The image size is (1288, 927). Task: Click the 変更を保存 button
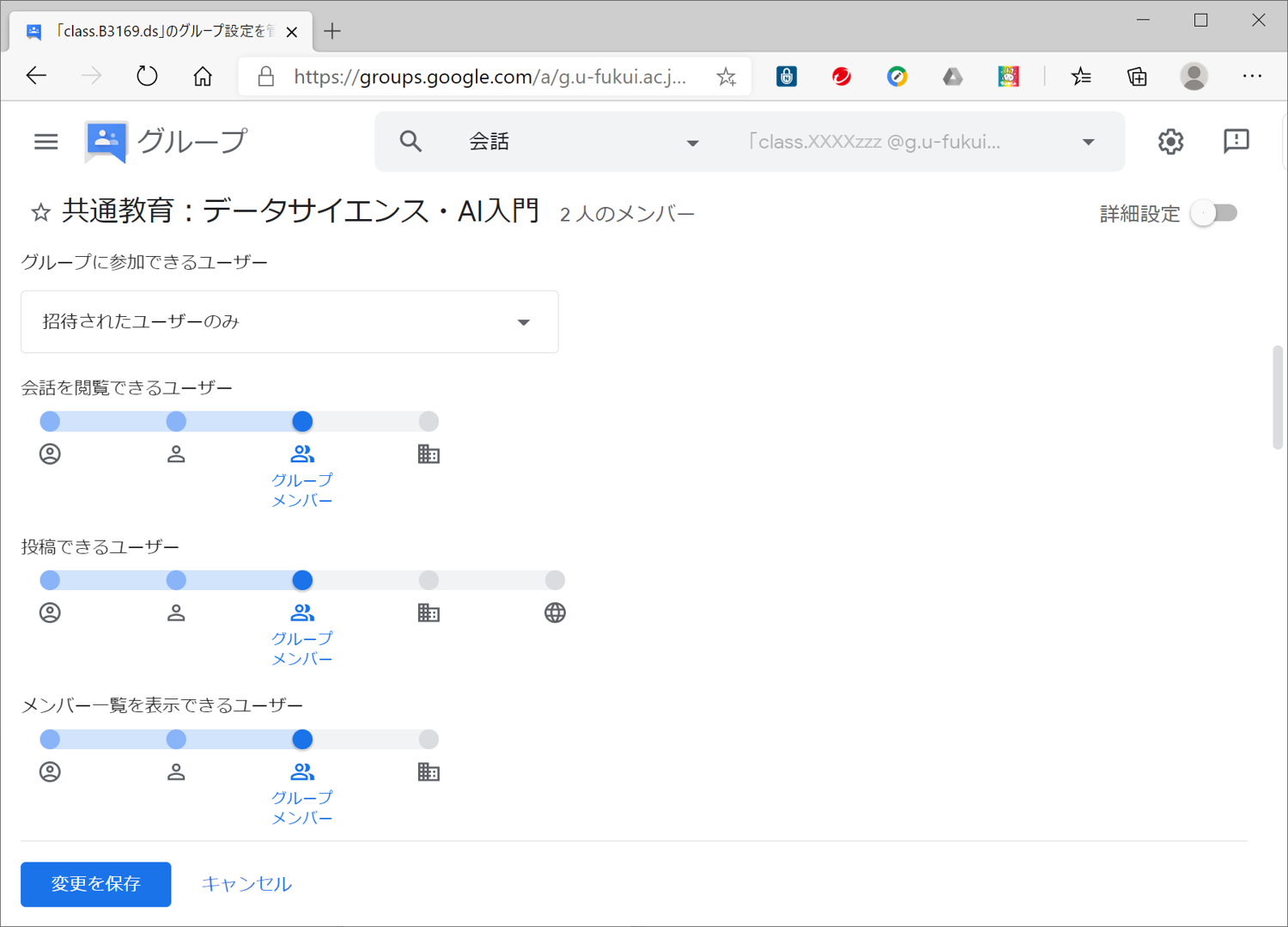tap(96, 884)
